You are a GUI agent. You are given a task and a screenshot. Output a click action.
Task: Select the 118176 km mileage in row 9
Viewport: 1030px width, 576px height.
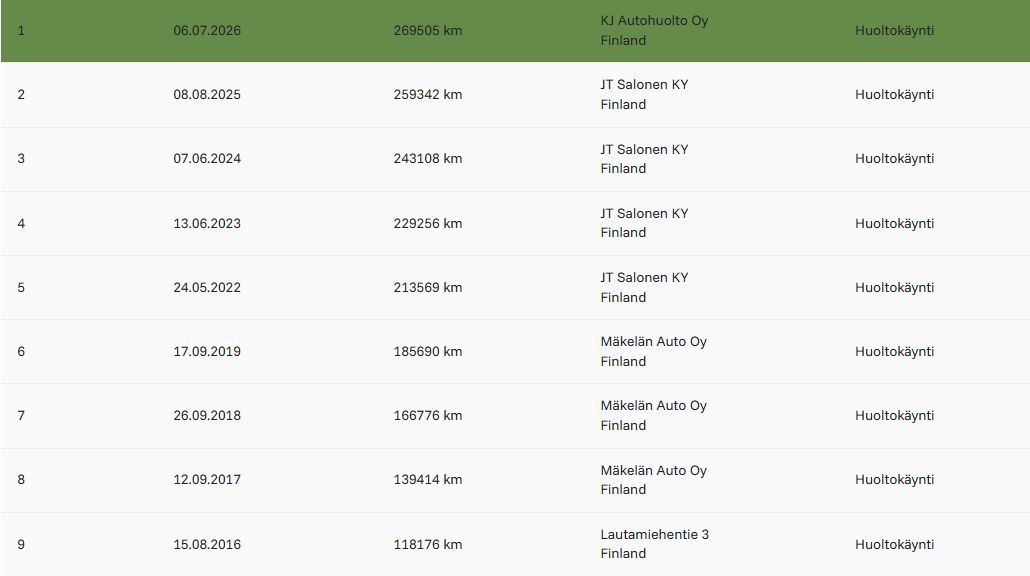[428, 544]
